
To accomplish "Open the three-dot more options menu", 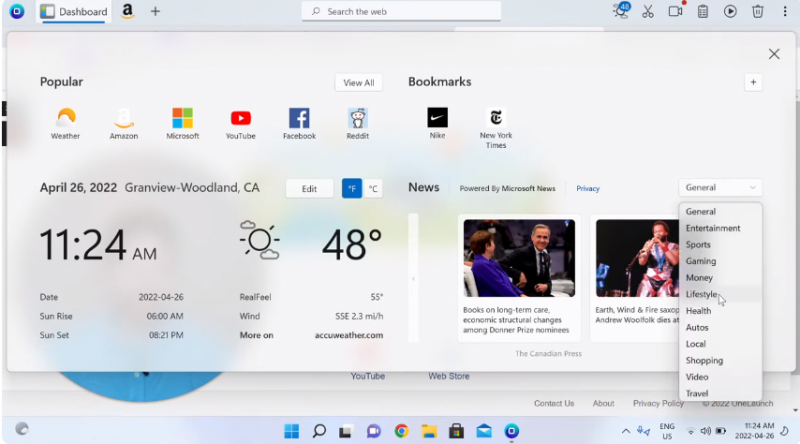I will pyautogui.click(x=783, y=11).
